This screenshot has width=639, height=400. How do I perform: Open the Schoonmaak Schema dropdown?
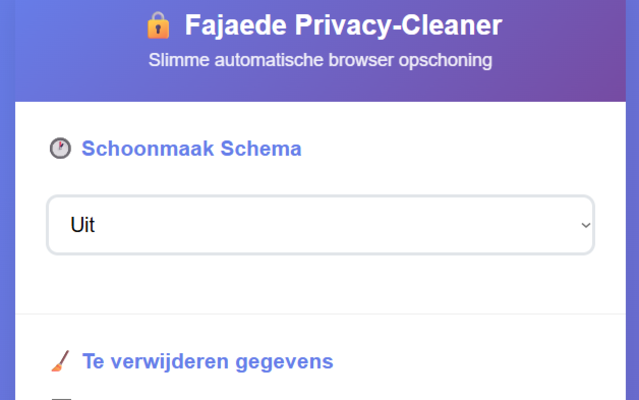pyautogui.click(x=320, y=225)
